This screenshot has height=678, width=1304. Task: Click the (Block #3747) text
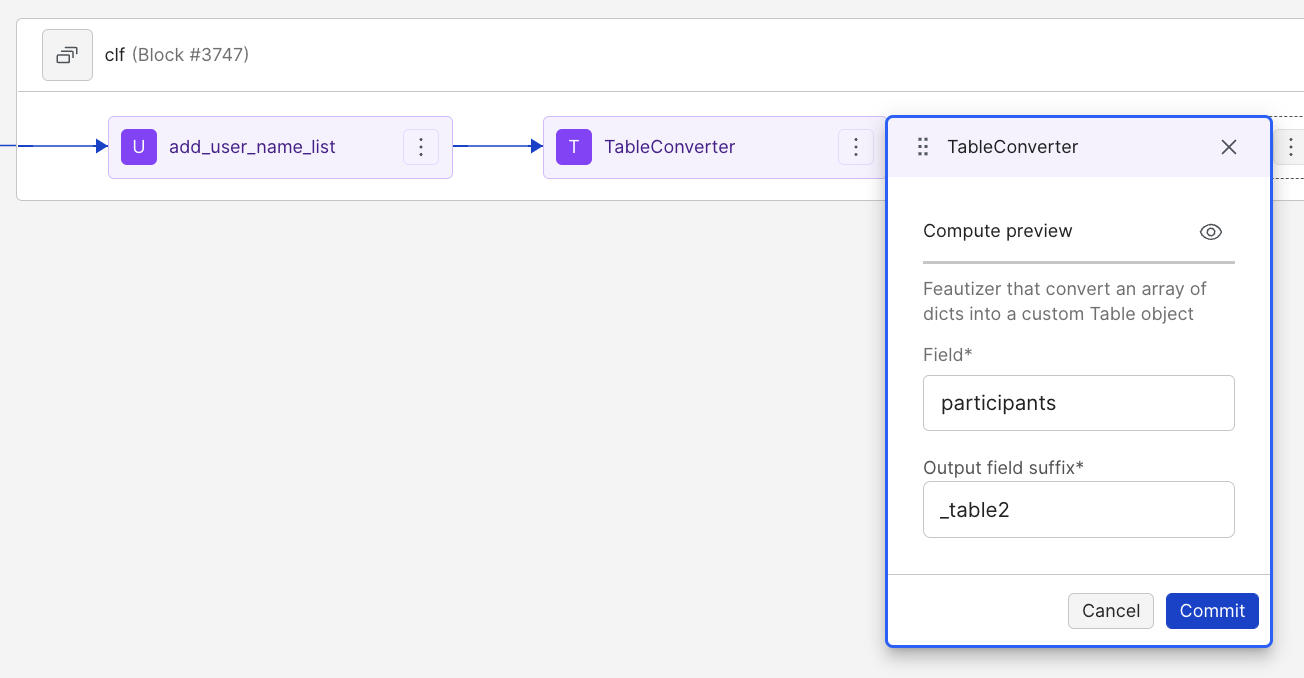click(191, 55)
